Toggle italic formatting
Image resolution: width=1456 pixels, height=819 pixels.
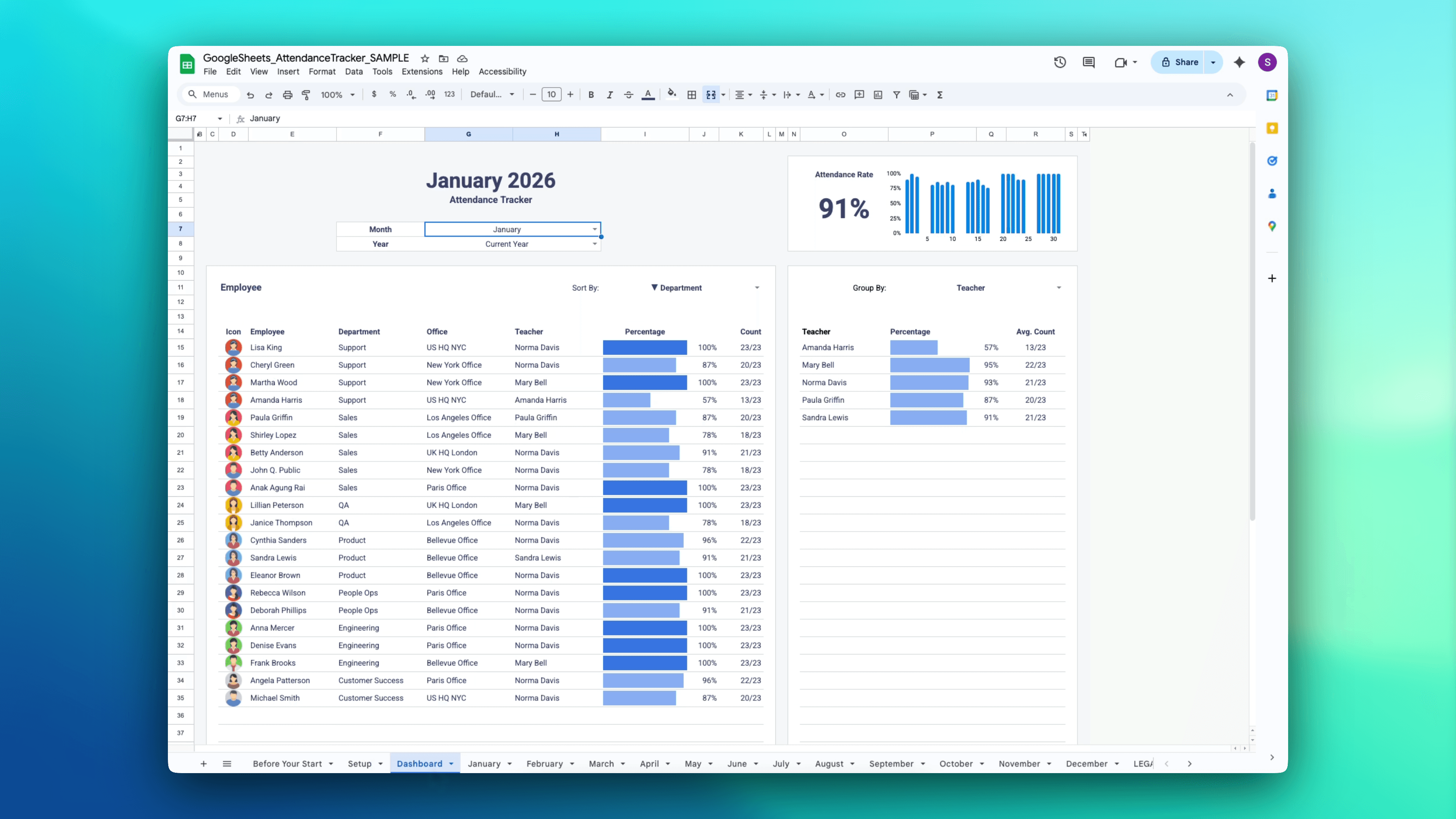pos(610,94)
